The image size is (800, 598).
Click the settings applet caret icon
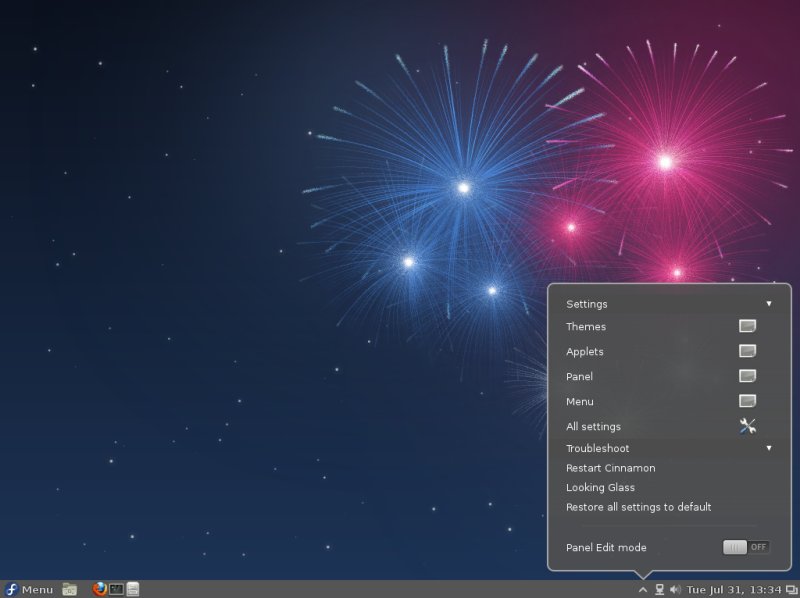pos(643,590)
